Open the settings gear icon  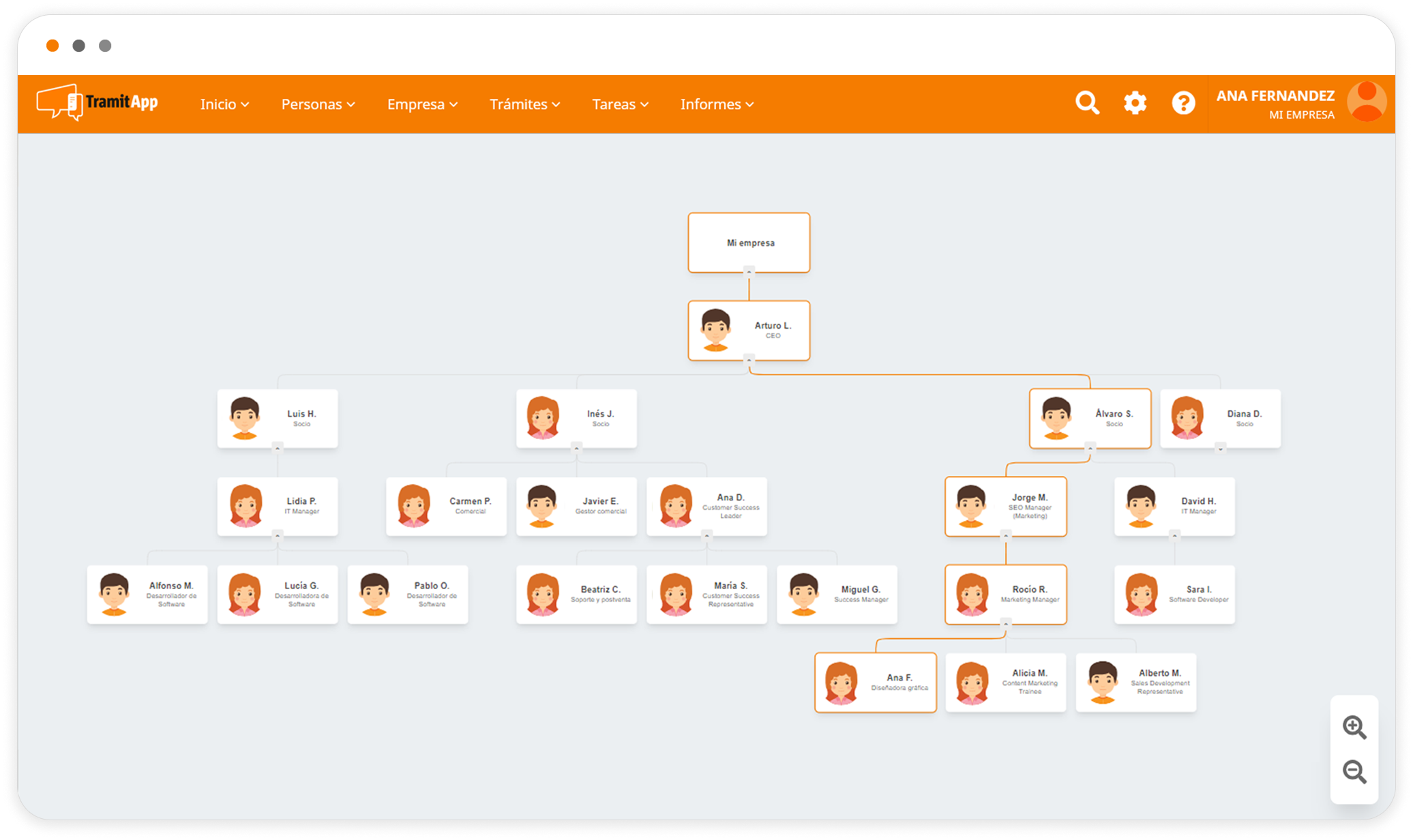tap(1135, 103)
